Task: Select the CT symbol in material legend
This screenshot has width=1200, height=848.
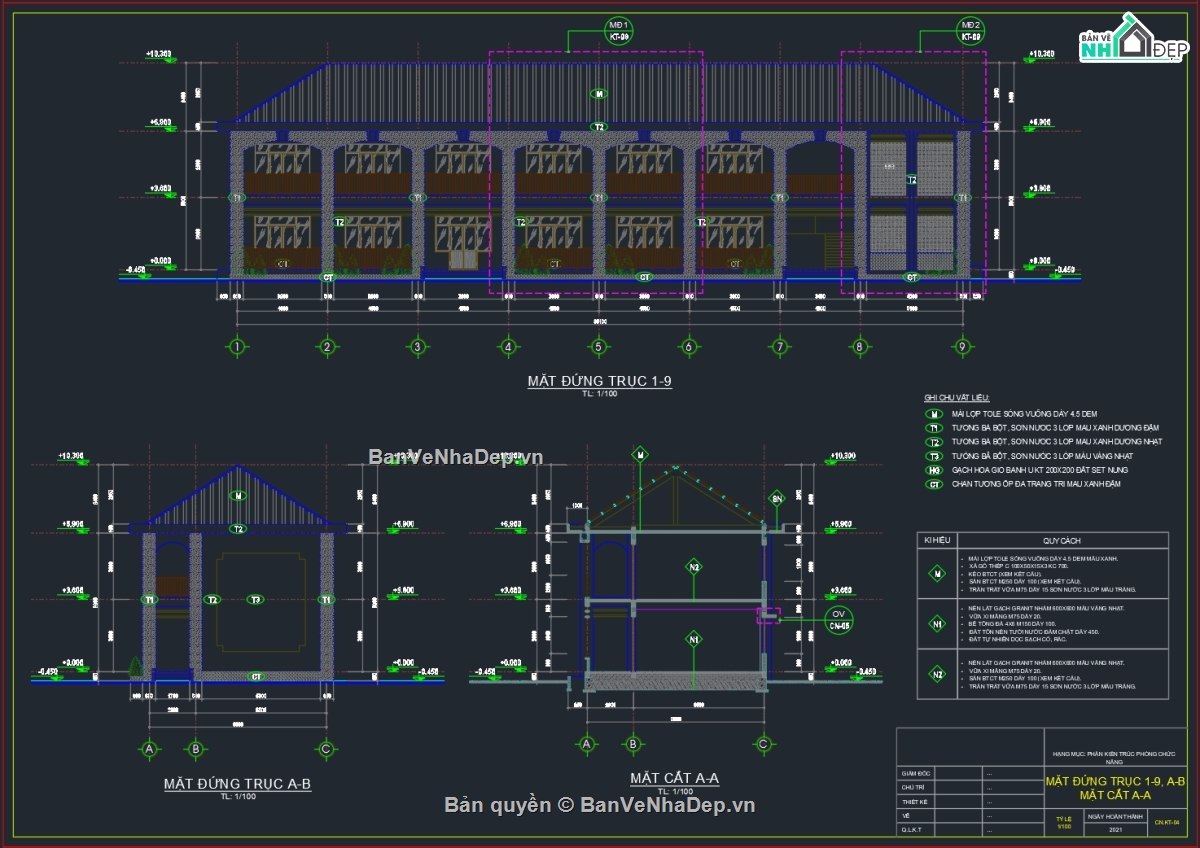Action: (x=935, y=484)
